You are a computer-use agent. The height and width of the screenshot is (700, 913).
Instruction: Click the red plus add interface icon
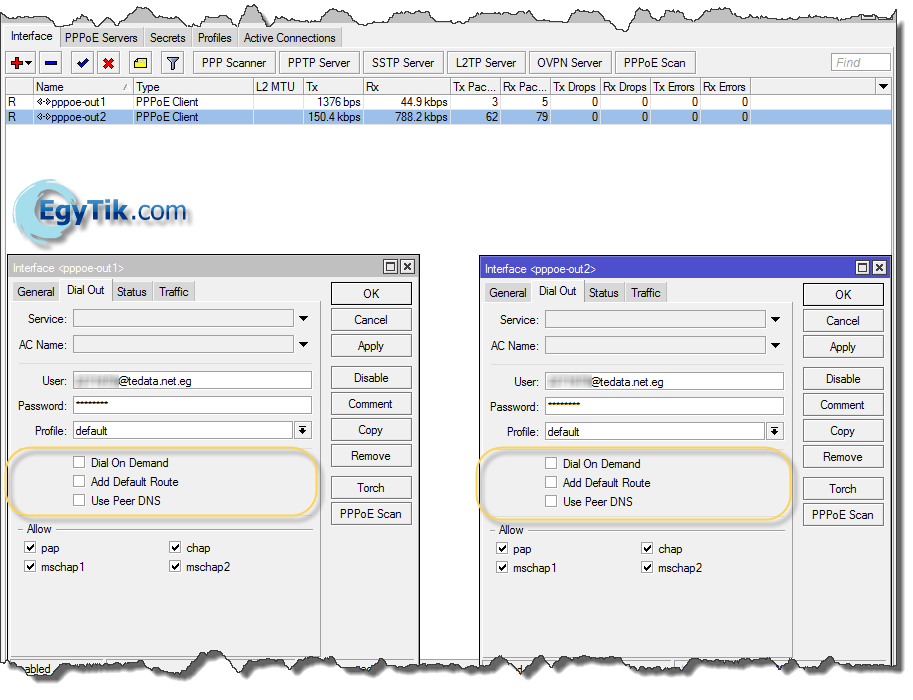[x=19, y=63]
